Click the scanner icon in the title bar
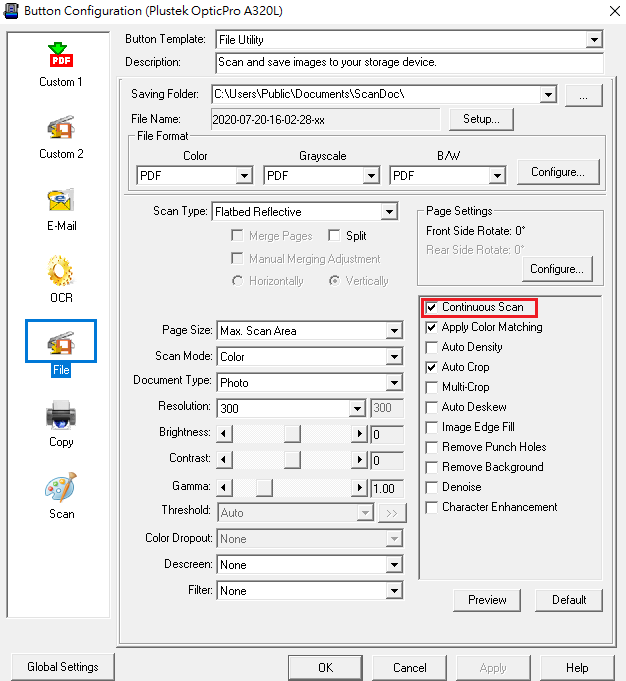The image size is (626, 681). 11,11
